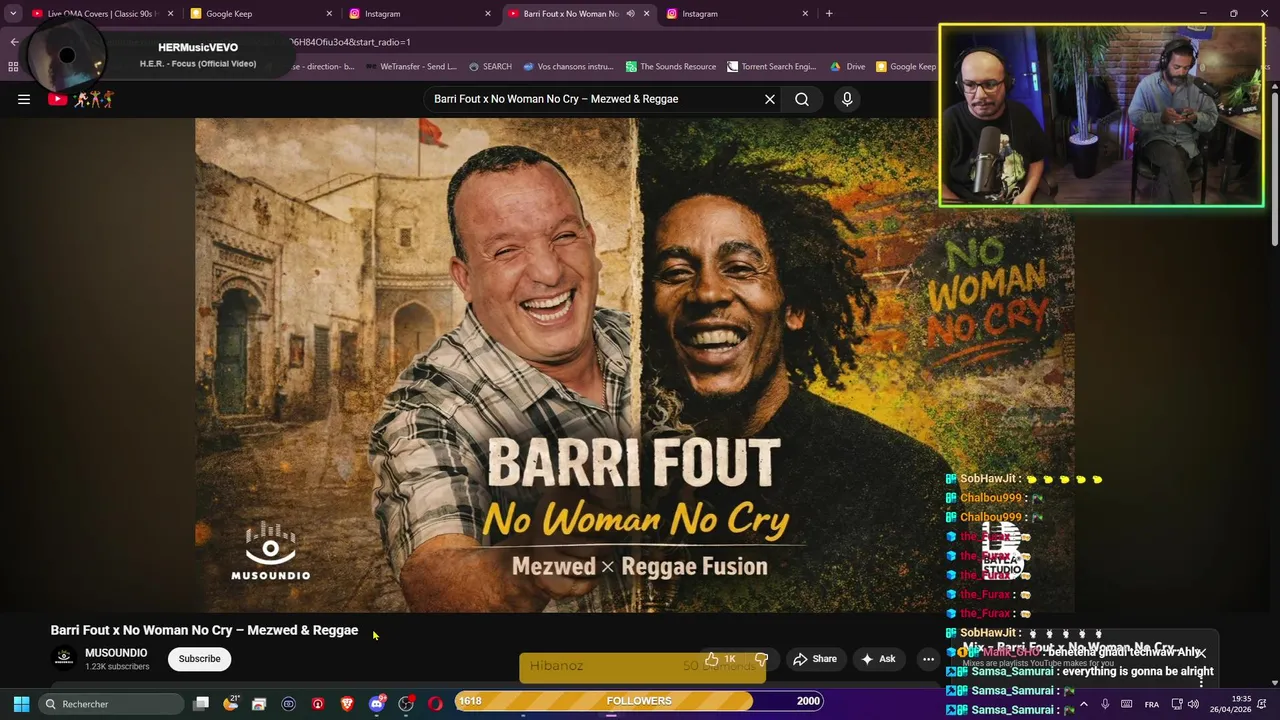The height and width of the screenshot is (720, 1280).
Task: Open the YouTube guide hamburger menu
Action: click(x=24, y=99)
